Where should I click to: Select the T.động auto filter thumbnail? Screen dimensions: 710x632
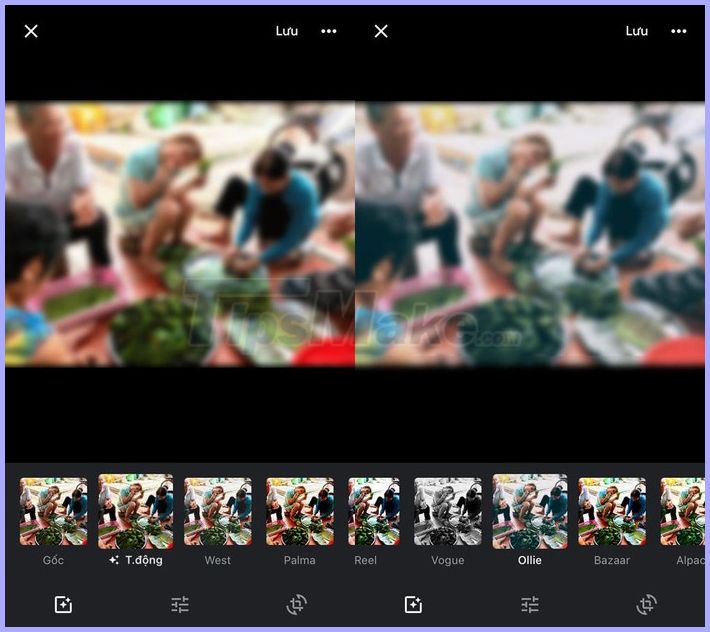click(135, 512)
